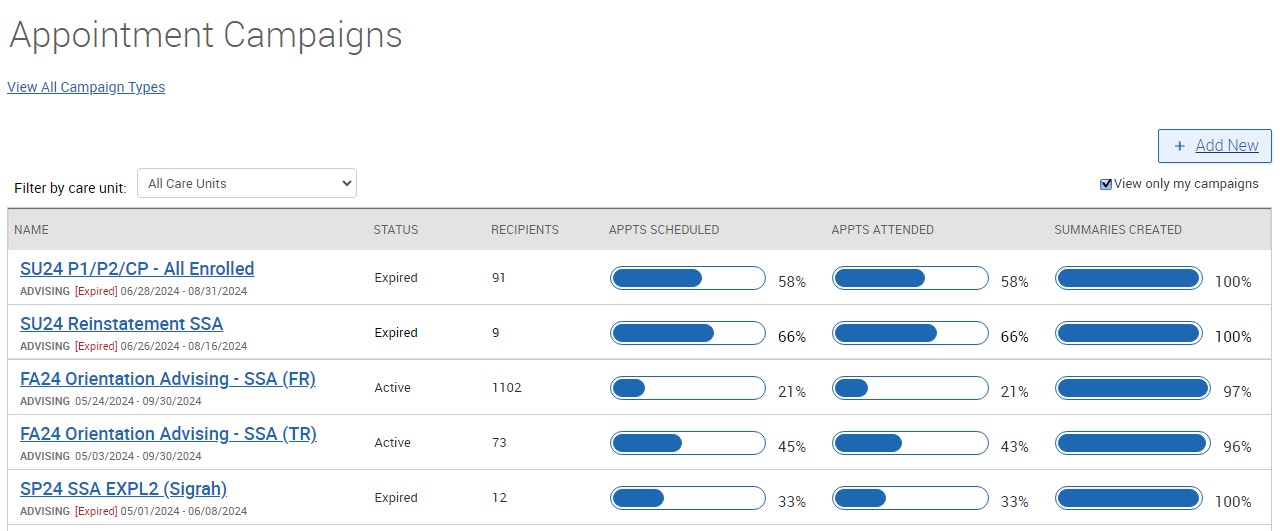1280x531 pixels.
Task: Expand the care unit filter dropdown
Action: point(246,184)
